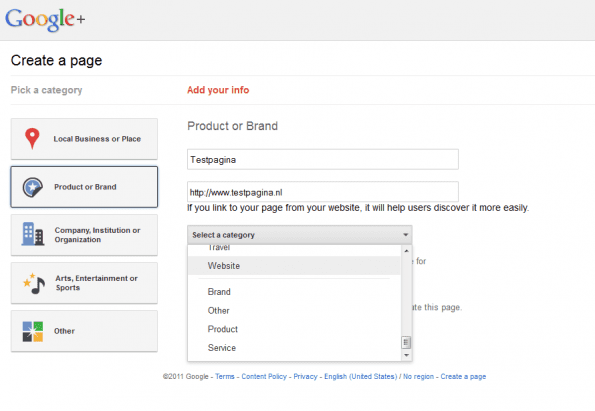The width and height of the screenshot is (595, 411).
Task: Click the category dropdown arrow
Action: (405, 235)
